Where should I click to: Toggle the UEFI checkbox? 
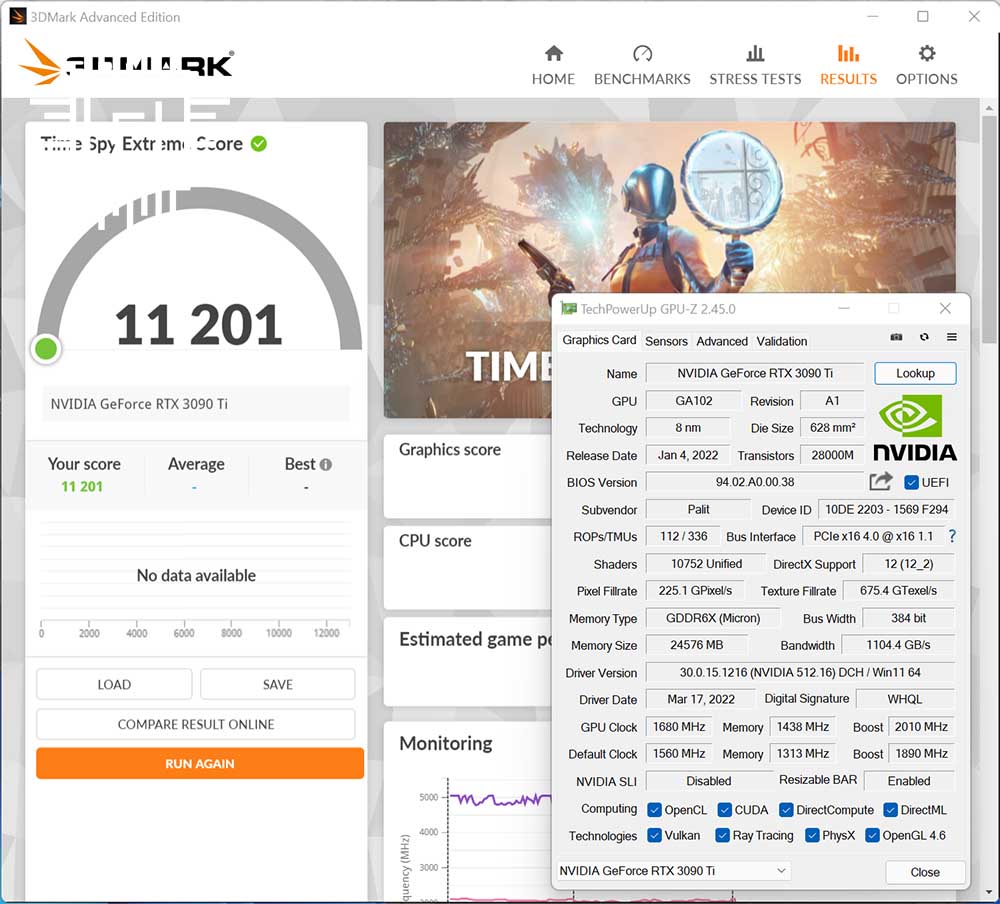[911, 482]
